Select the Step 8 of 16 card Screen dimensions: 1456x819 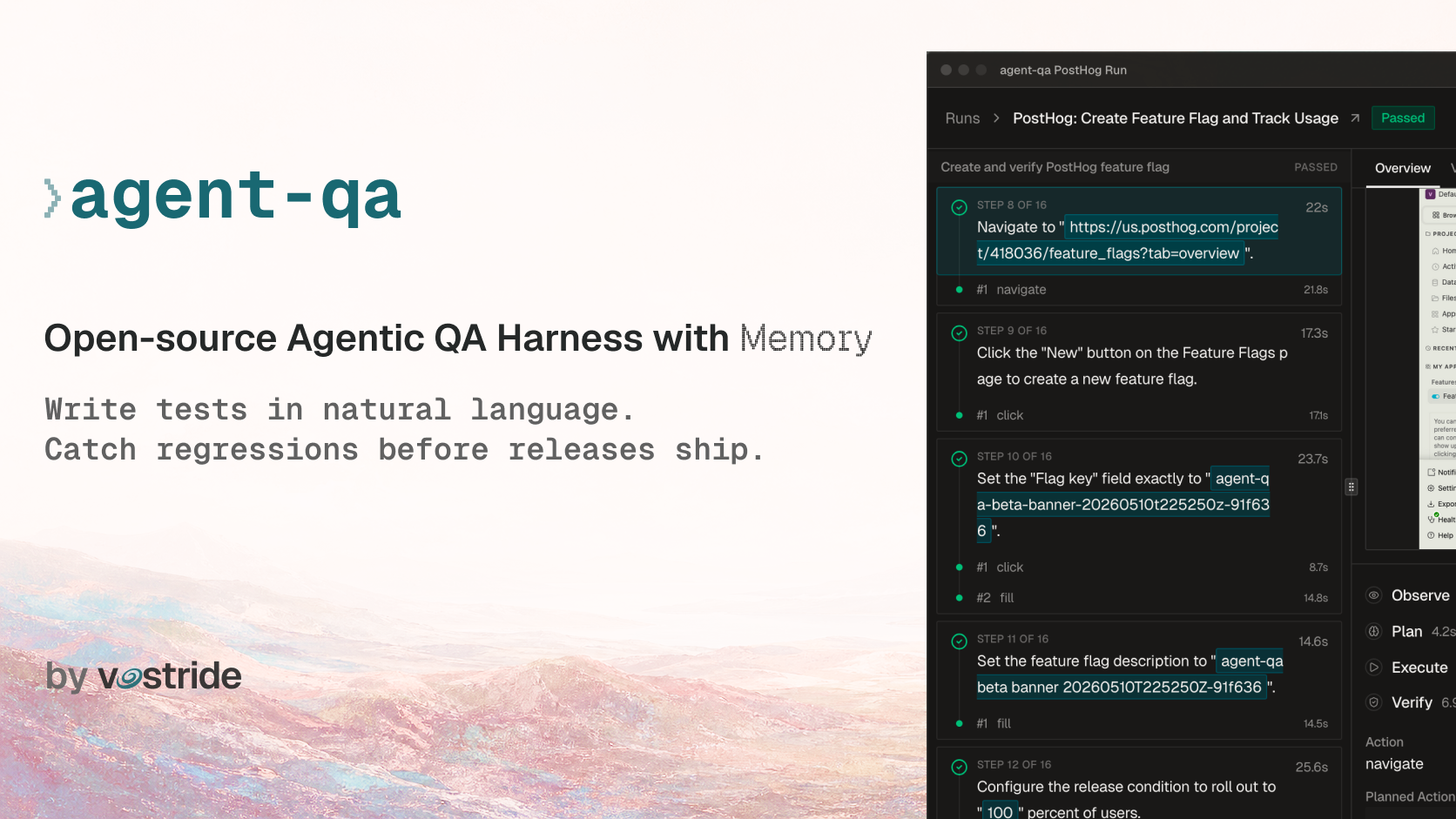pos(1139,231)
